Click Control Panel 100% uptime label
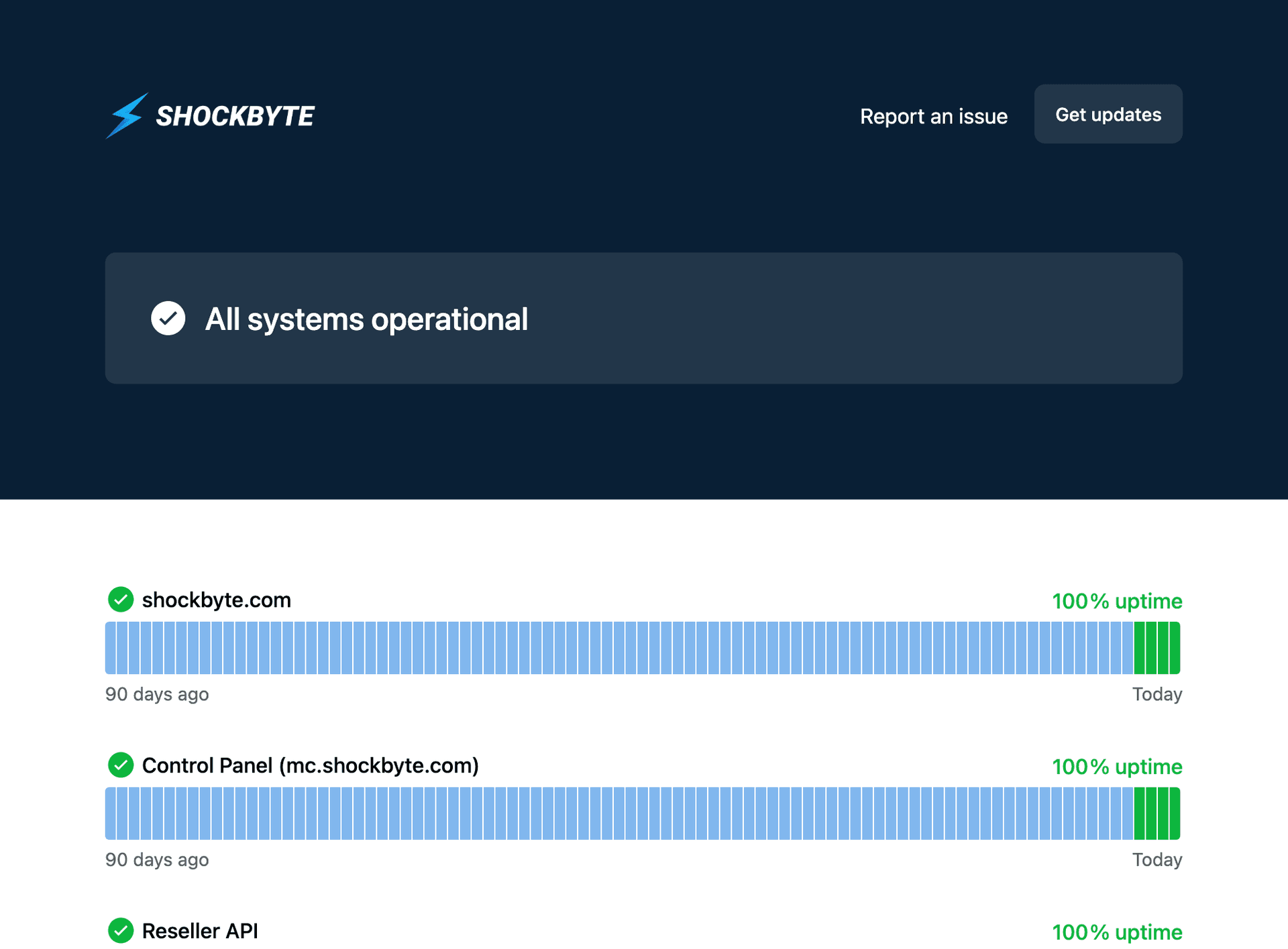This screenshot has width=1288, height=949. click(1117, 767)
